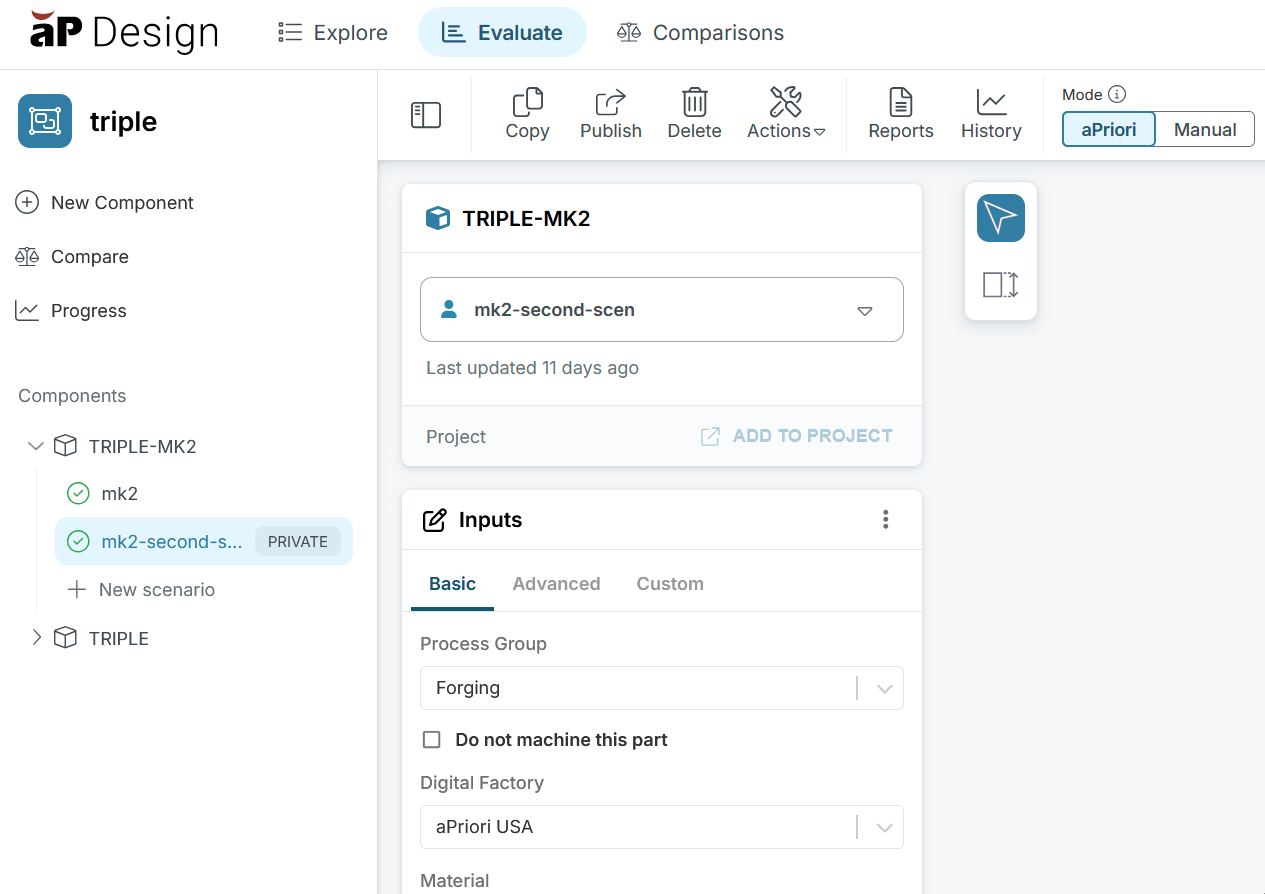The image size is (1265, 894).
Task: Expand the TRIPLE tree node
Action: (36, 638)
